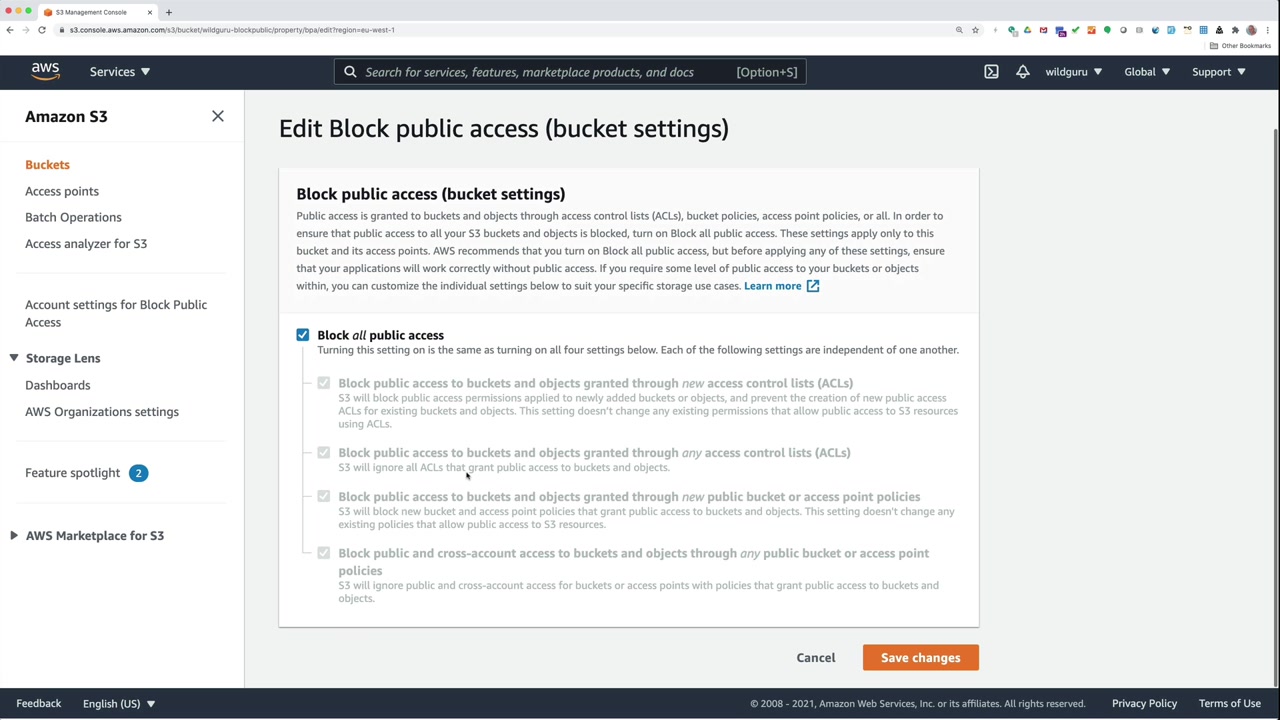The image size is (1280, 720).
Task: Open AWS CloudShell icon in header
Action: click(x=991, y=72)
